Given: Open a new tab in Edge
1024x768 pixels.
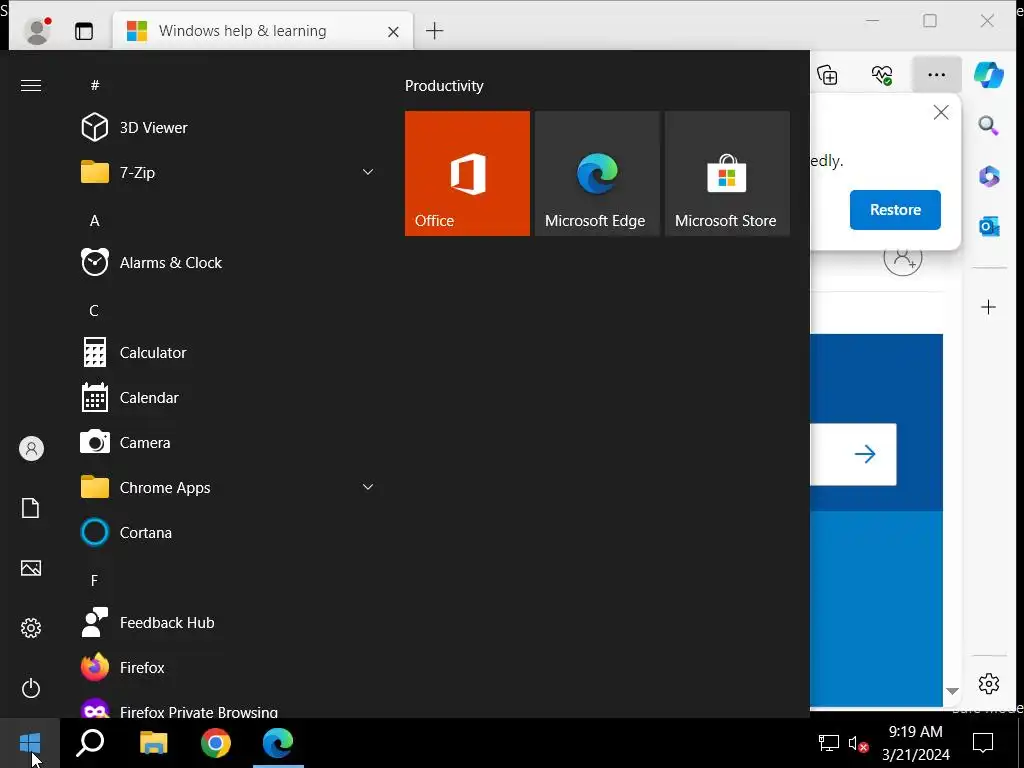Looking at the screenshot, I should click(434, 31).
